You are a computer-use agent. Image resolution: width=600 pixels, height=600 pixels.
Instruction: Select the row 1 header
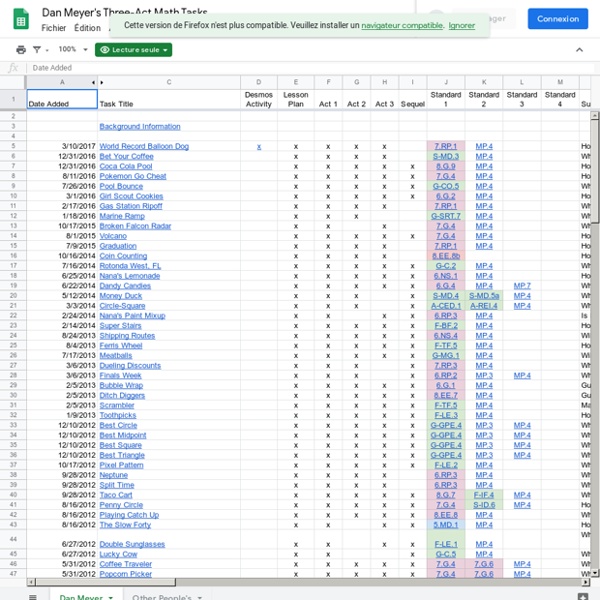coord(13,99)
